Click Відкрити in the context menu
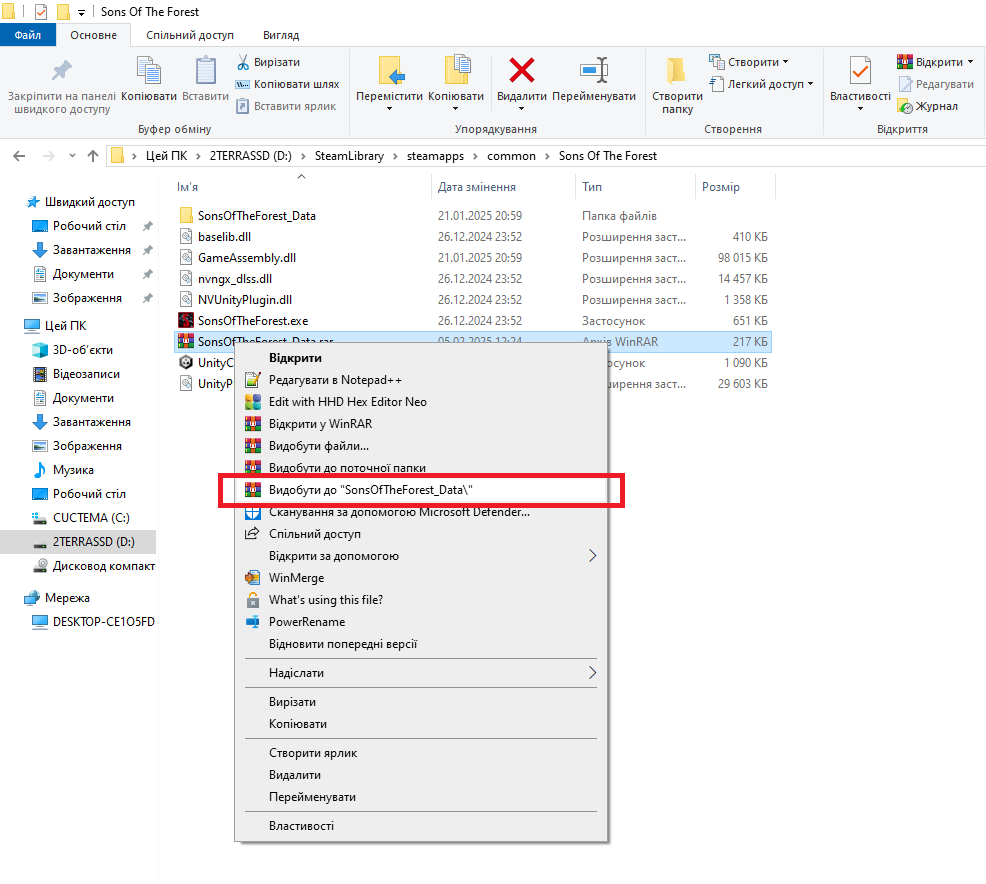The height and width of the screenshot is (884, 986). [421, 358]
